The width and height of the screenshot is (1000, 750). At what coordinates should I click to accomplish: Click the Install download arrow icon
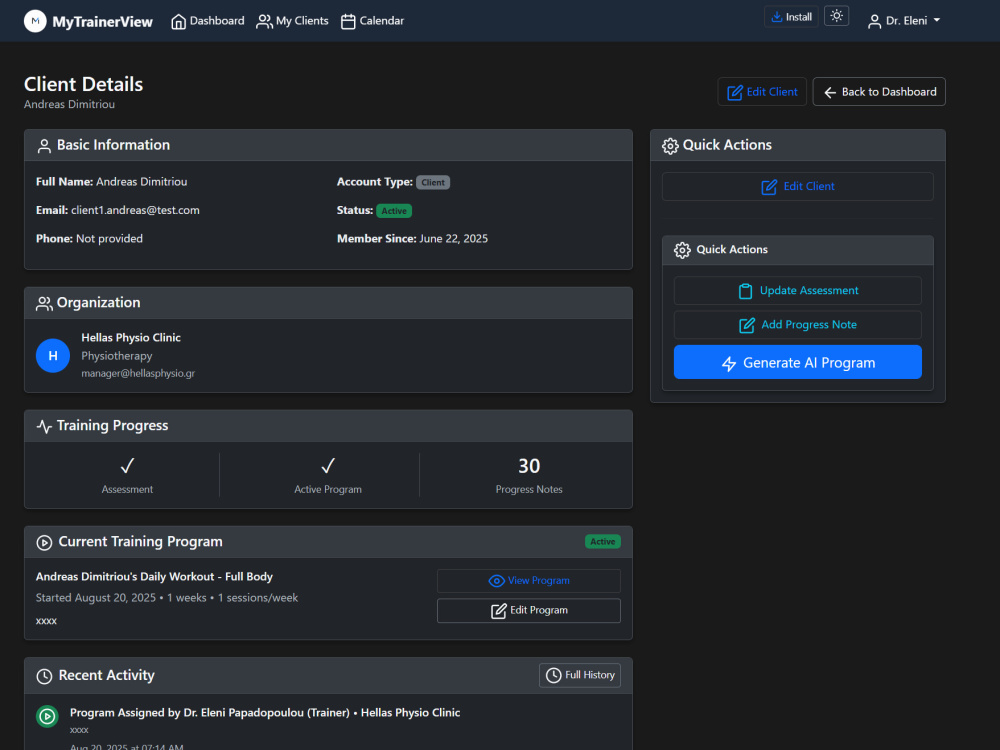777,17
